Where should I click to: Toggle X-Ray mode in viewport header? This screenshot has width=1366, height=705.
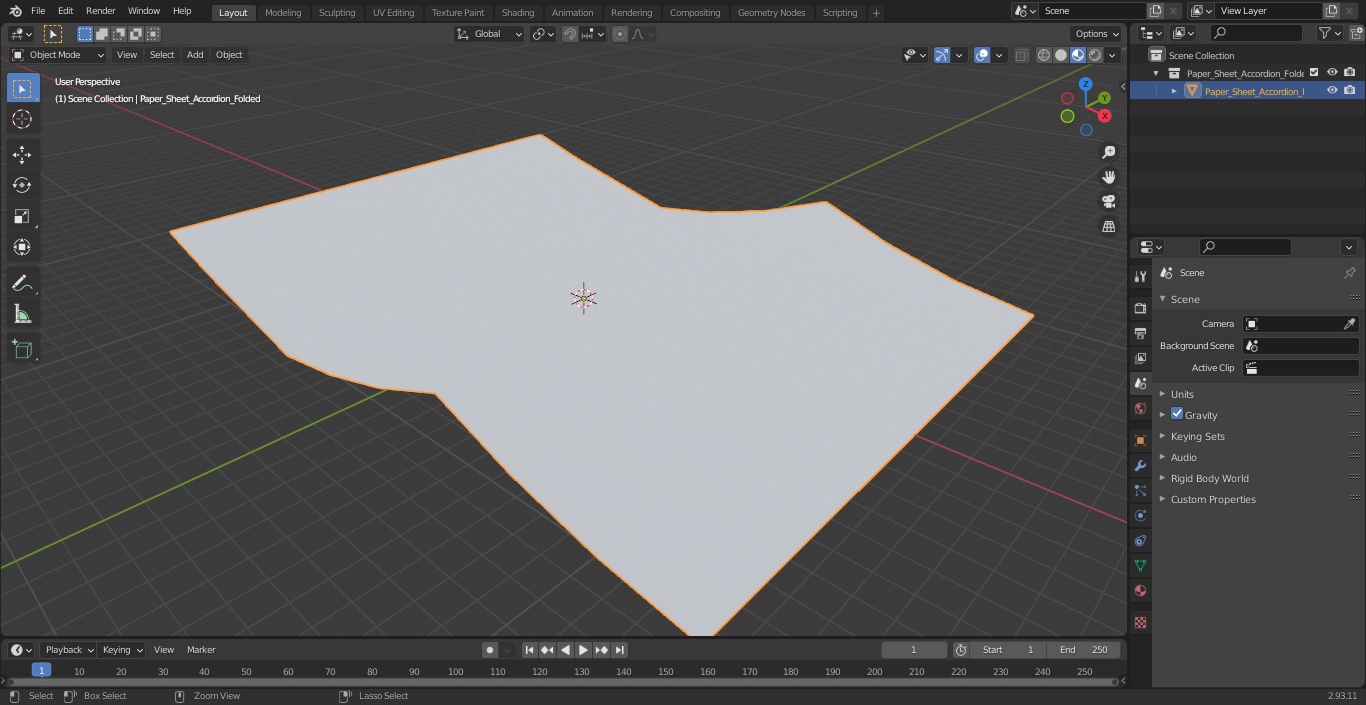point(1021,55)
